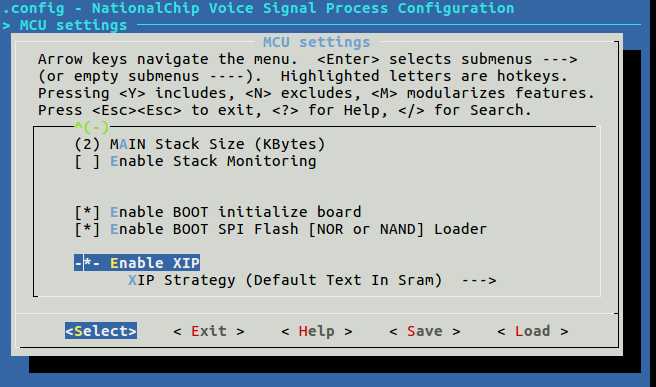Image resolution: width=656 pixels, height=387 pixels.
Task: Click the Load button
Action: click(533, 331)
